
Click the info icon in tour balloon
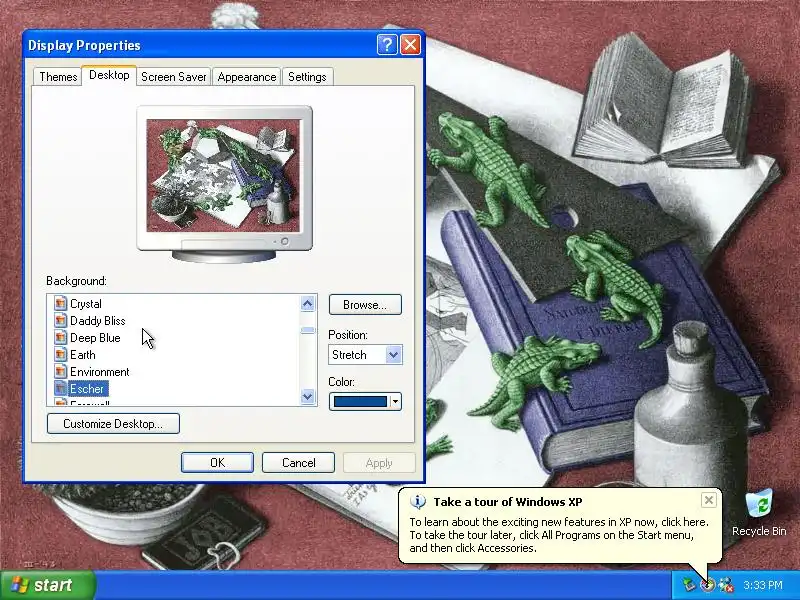[418, 502]
